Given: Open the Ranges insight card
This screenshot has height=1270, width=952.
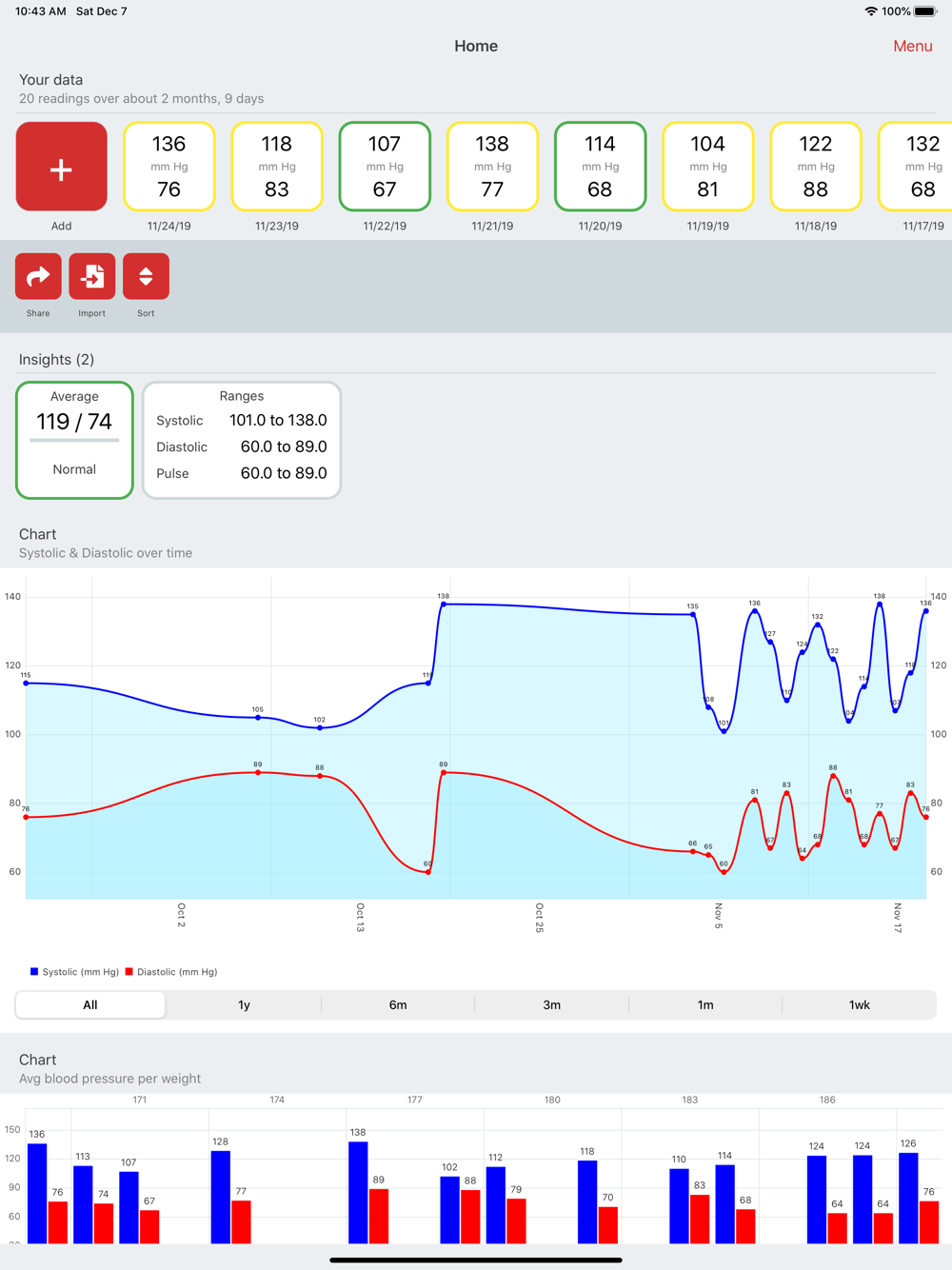Looking at the screenshot, I should click(242, 440).
